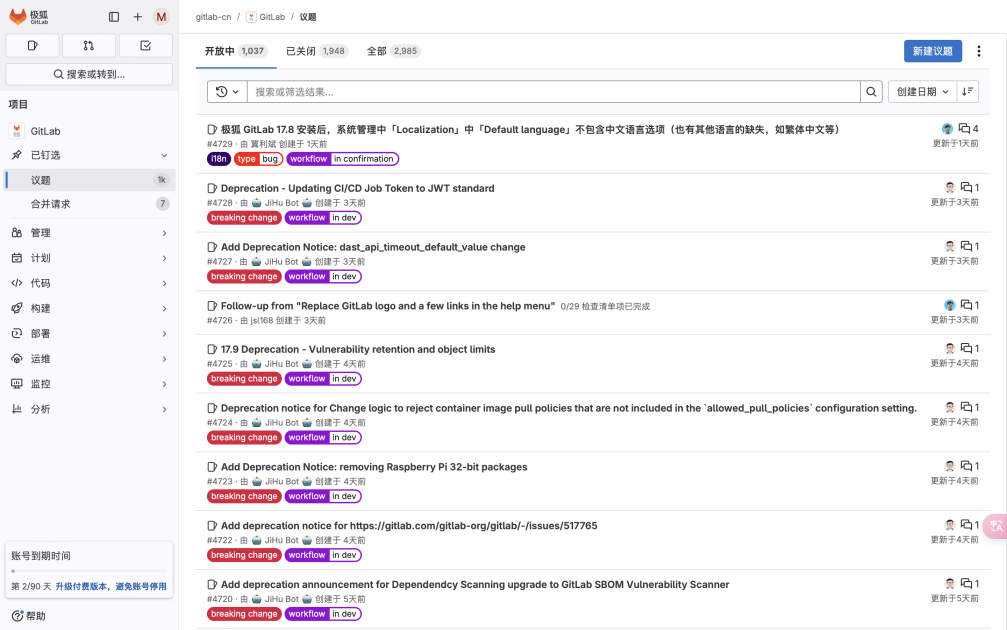Collapse the 已钉选 pinned section
This screenshot has width=1007, height=630.
point(88,155)
